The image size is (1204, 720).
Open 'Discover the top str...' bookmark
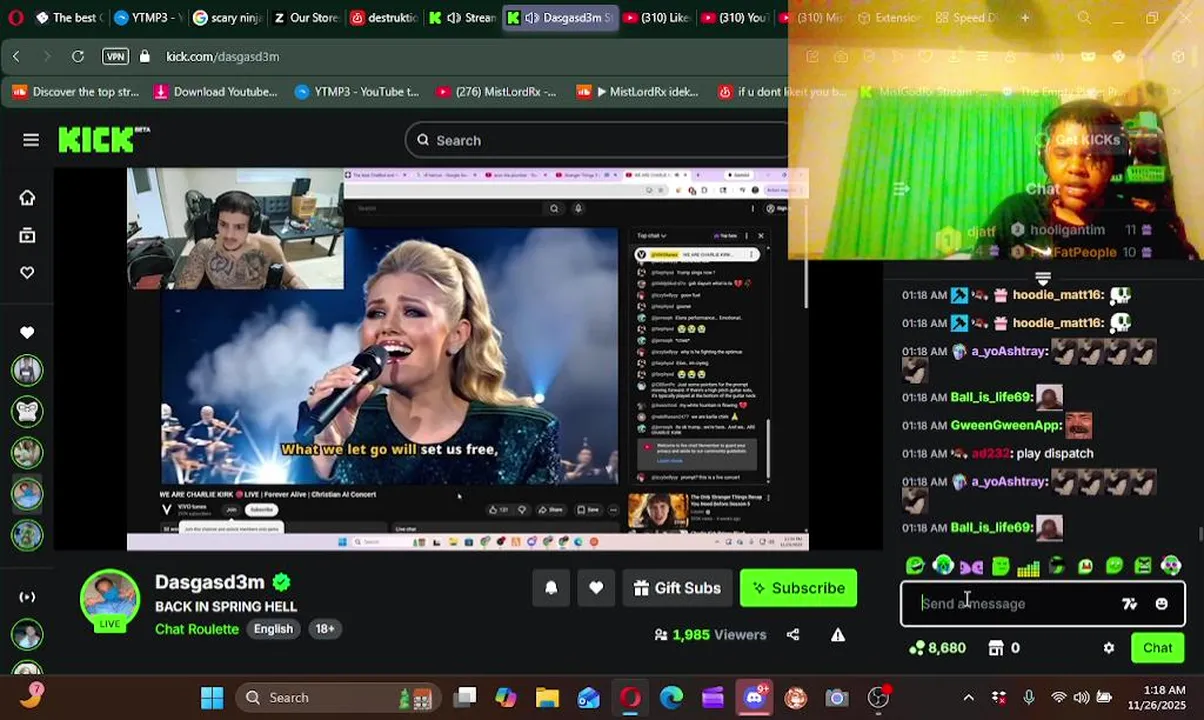click(75, 92)
